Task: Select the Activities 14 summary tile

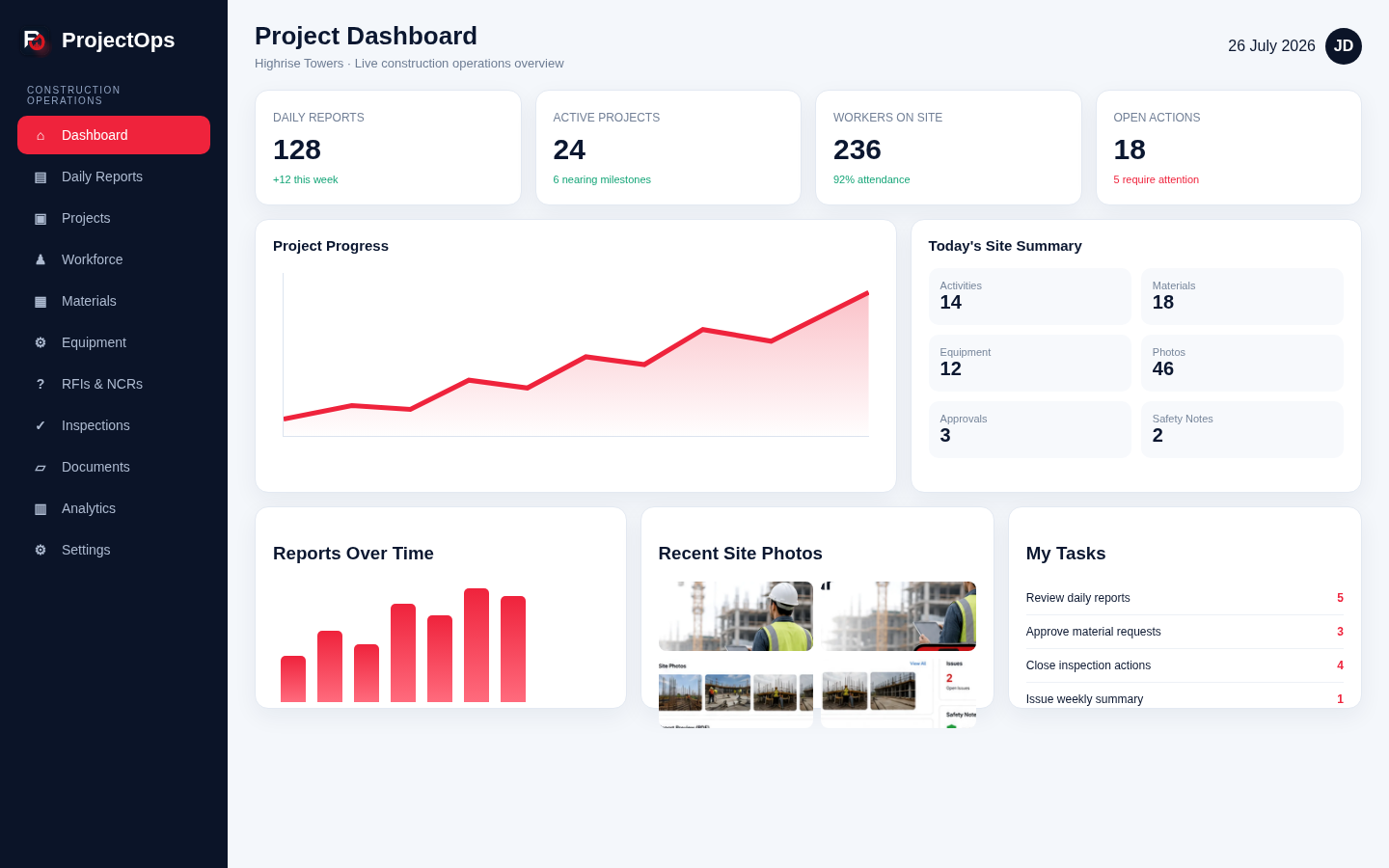Action: point(1029,296)
